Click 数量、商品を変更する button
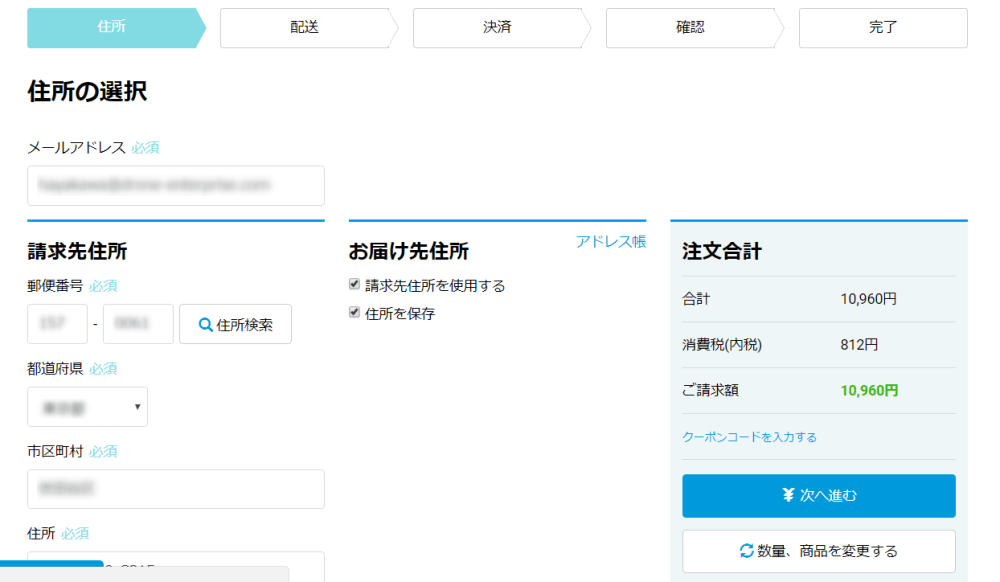This screenshot has width=1000, height=582. point(819,551)
